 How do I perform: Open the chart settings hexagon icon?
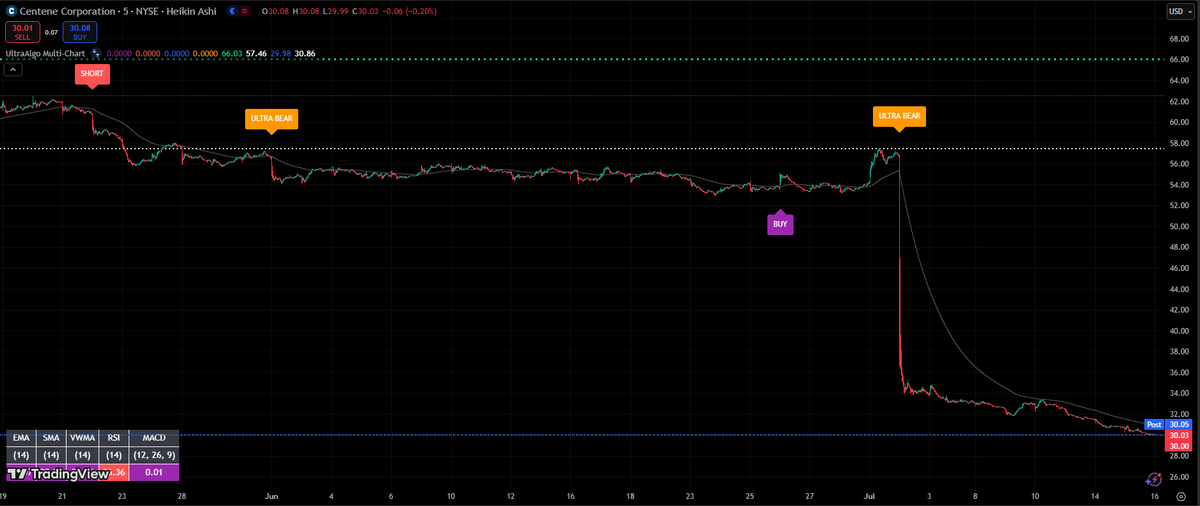tap(1179, 496)
